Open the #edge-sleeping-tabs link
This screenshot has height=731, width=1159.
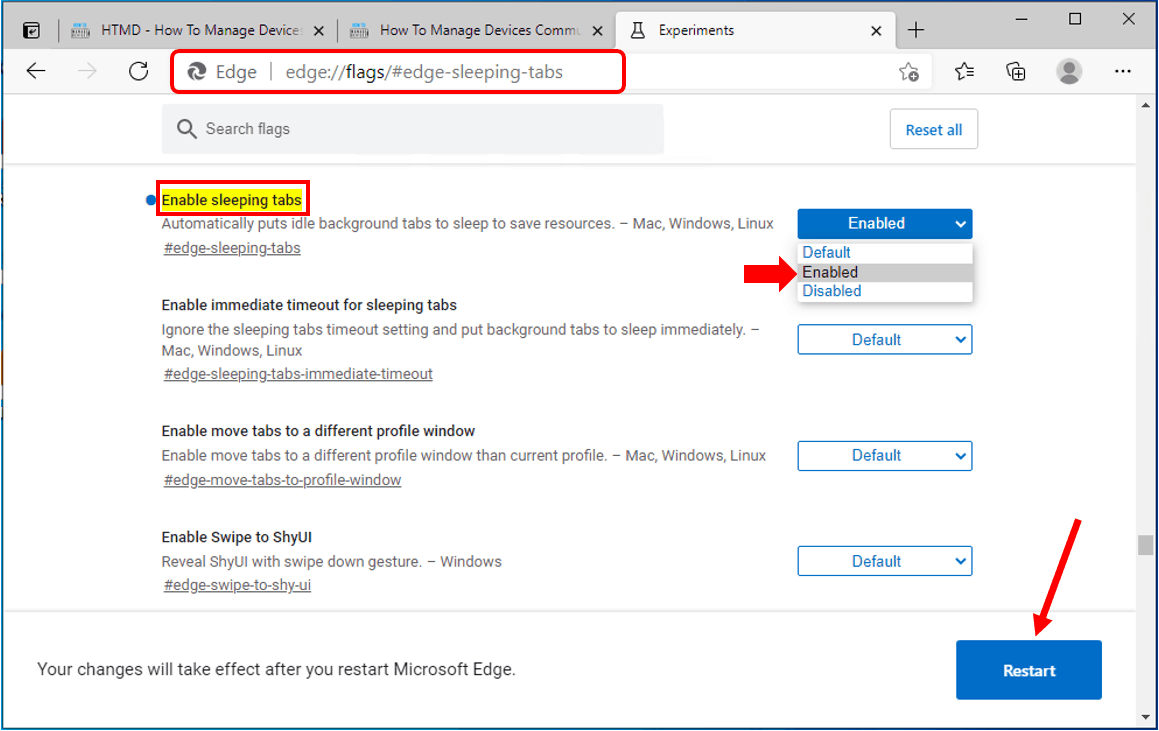231,247
